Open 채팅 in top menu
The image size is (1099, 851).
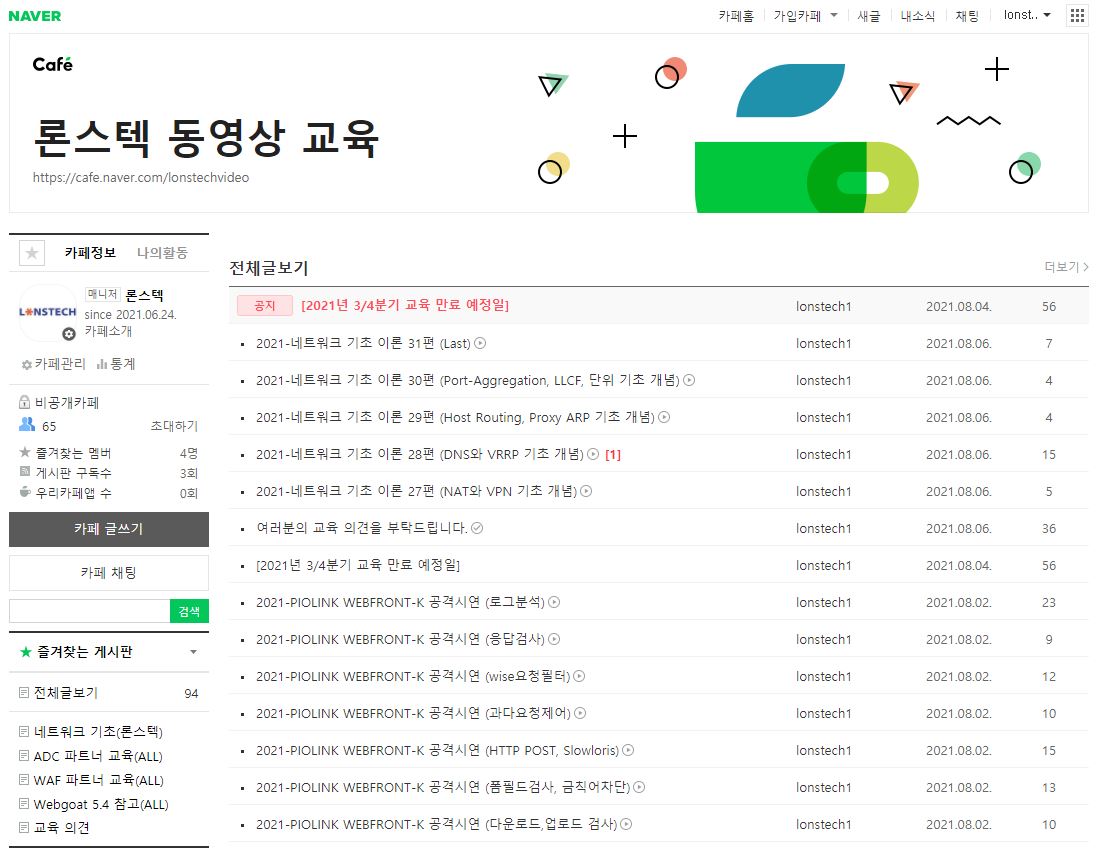[967, 15]
